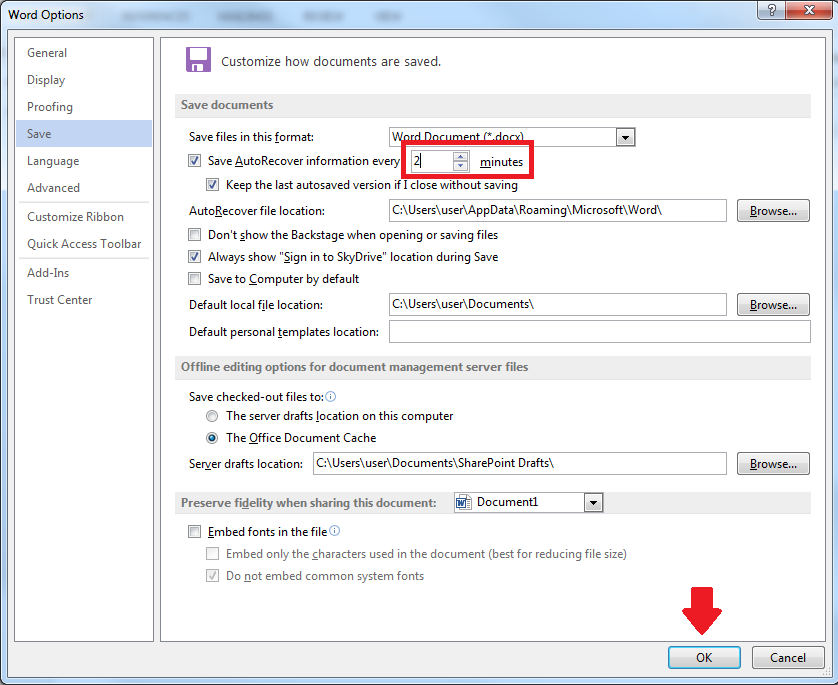
Task: Switch to the Advanced category
Action: click(x=53, y=188)
